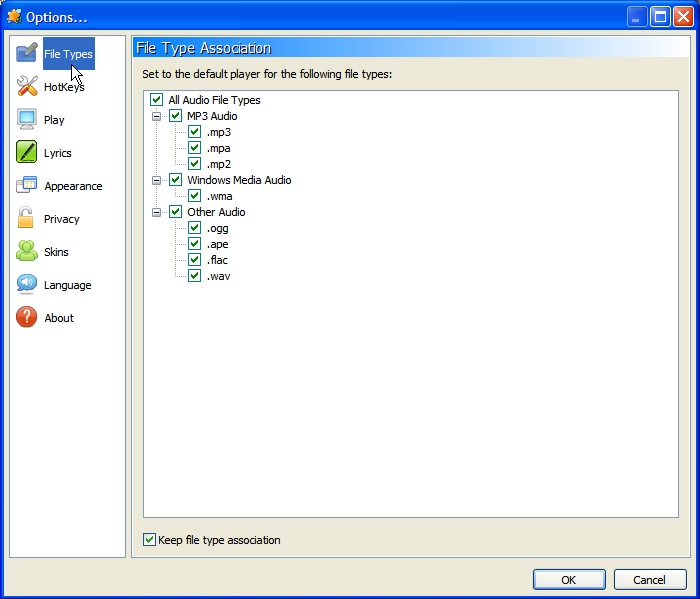
Task: Toggle the .flac file type checkbox
Action: [194, 259]
